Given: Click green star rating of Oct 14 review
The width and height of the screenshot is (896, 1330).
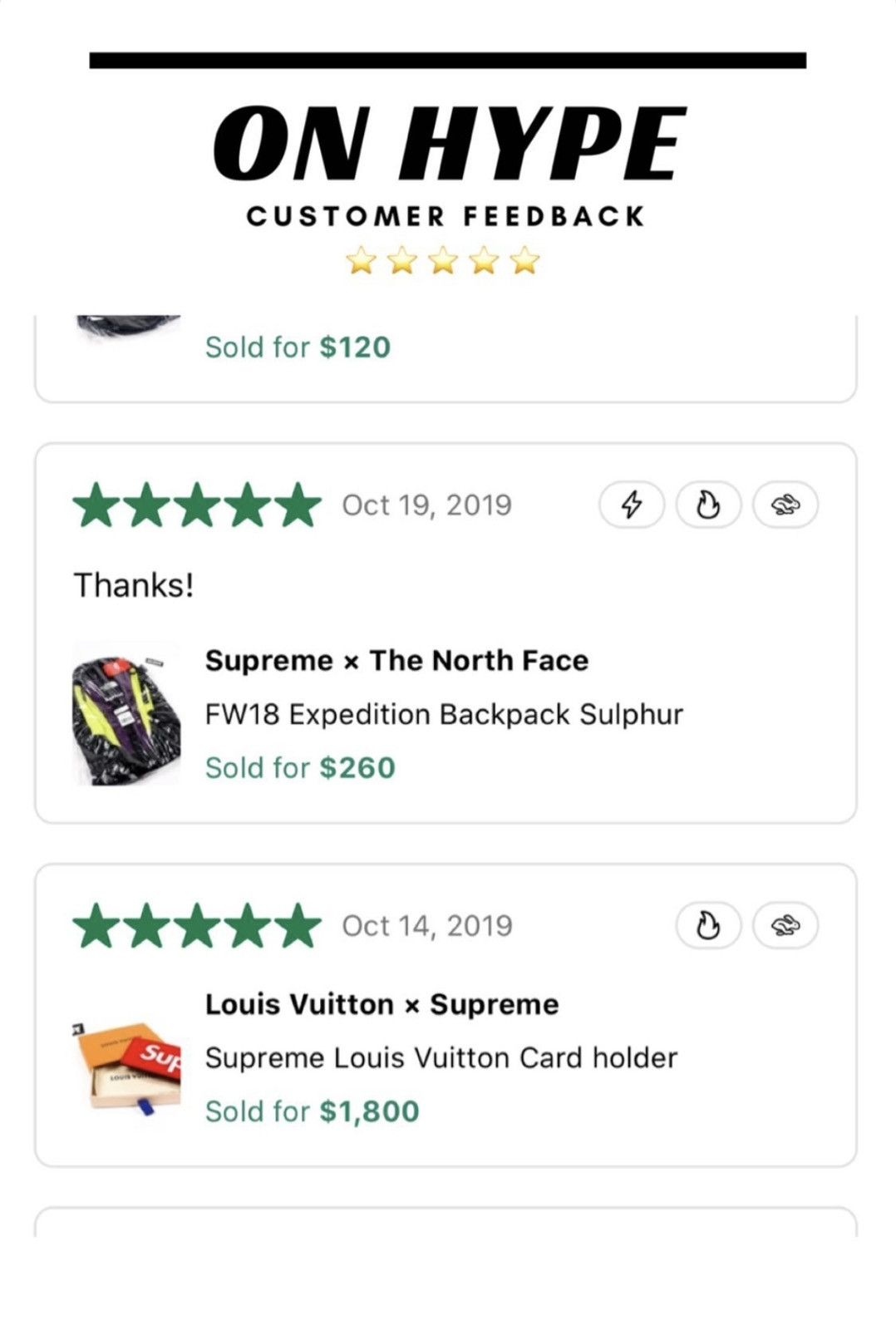Looking at the screenshot, I should 198,926.
